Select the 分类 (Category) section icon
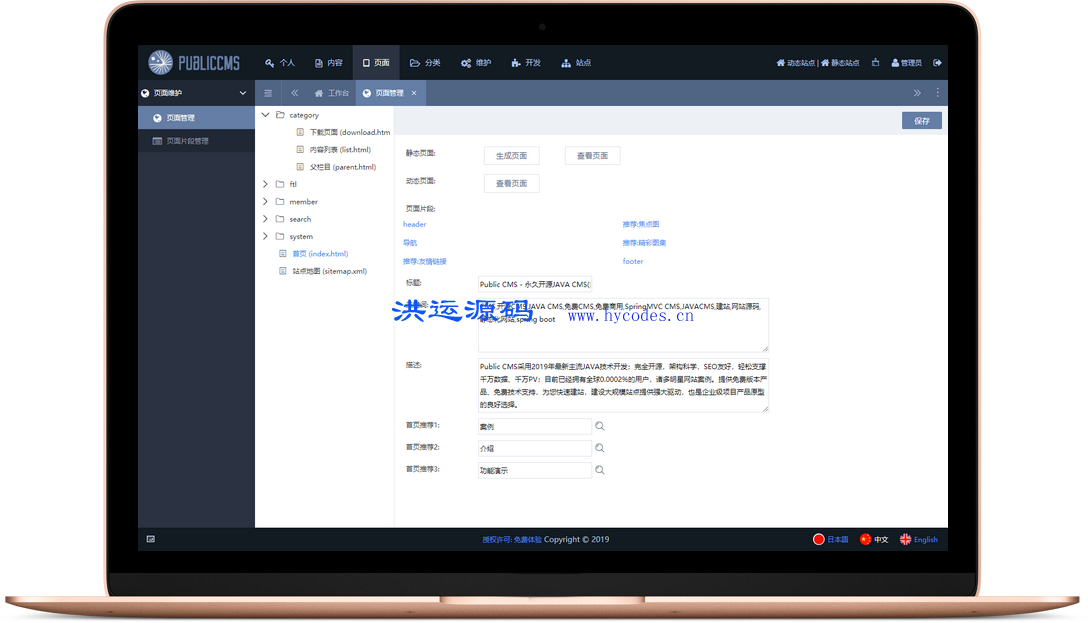1088x623 pixels. coord(415,62)
